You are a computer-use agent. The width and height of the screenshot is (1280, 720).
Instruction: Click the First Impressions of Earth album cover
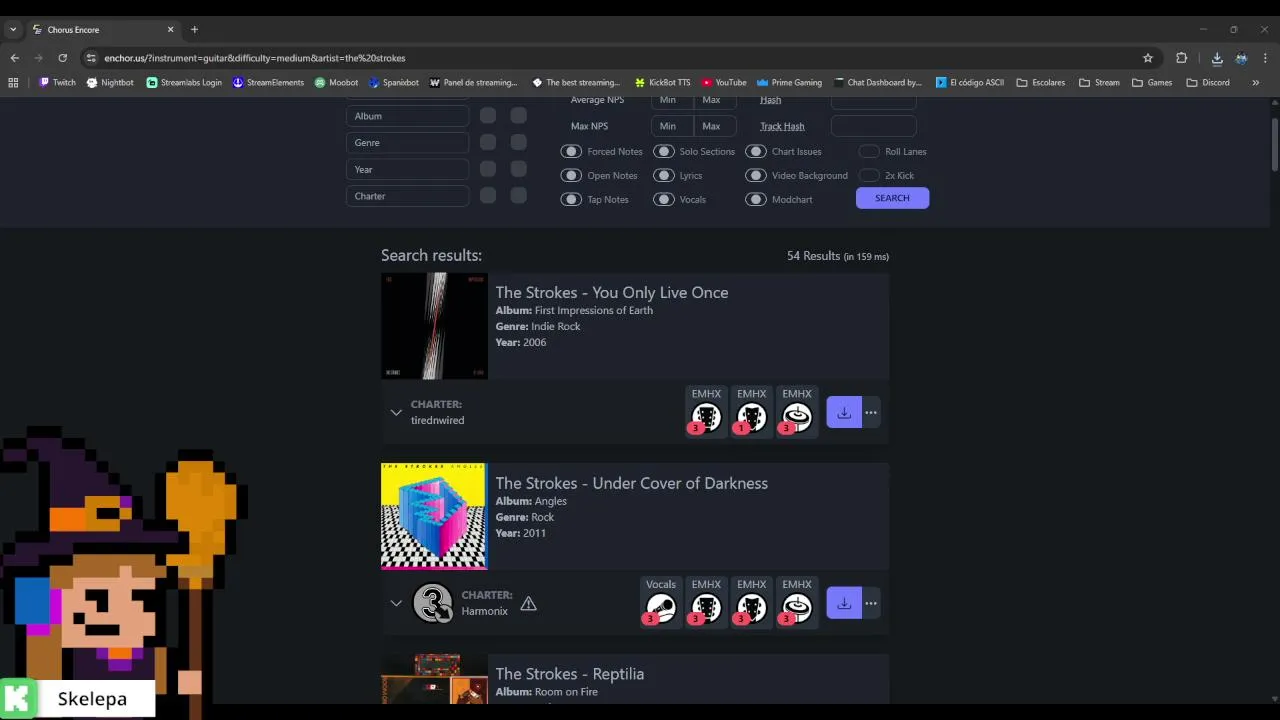click(x=434, y=326)
